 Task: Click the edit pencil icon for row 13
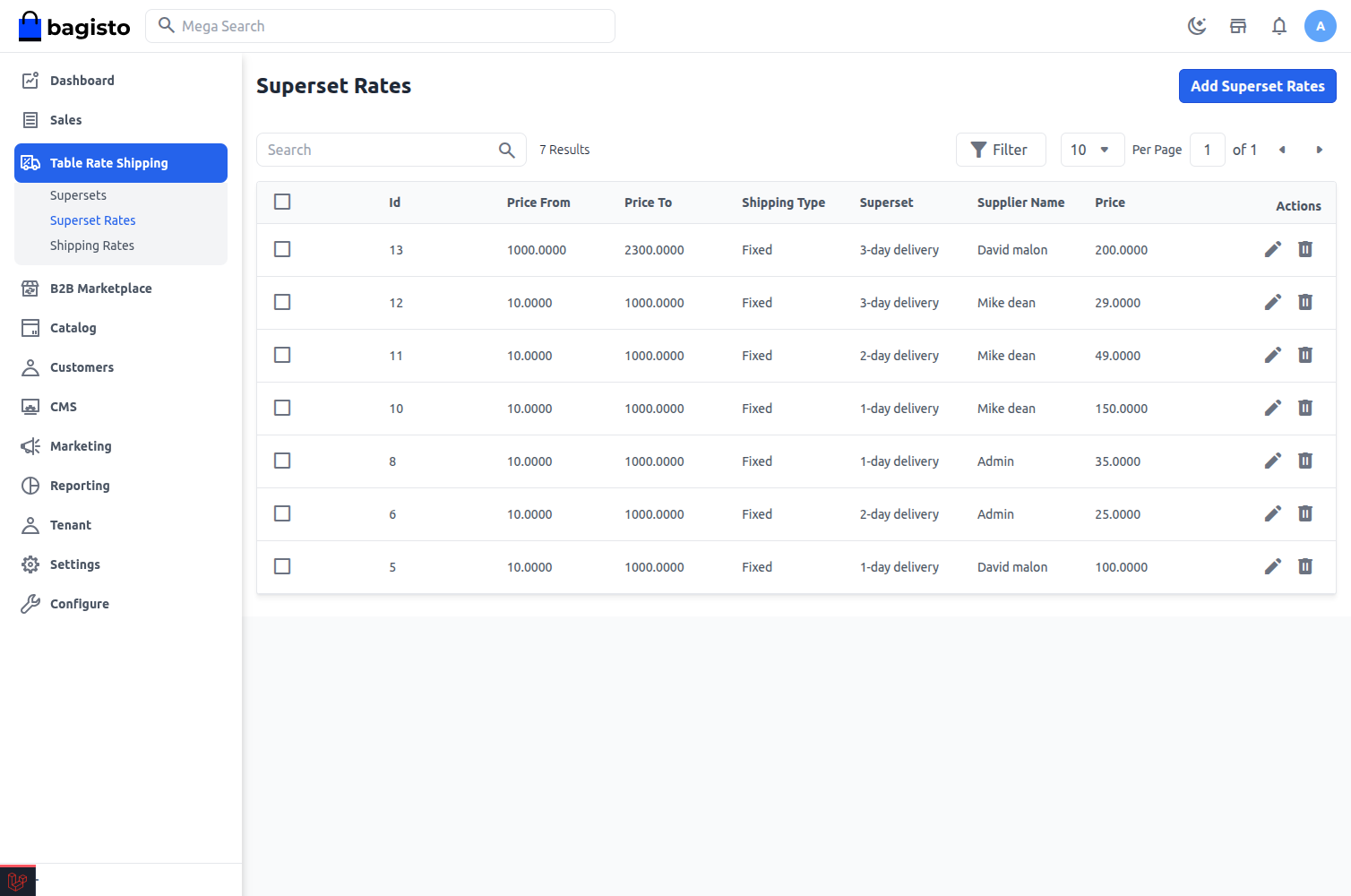tap(1273, 249)
